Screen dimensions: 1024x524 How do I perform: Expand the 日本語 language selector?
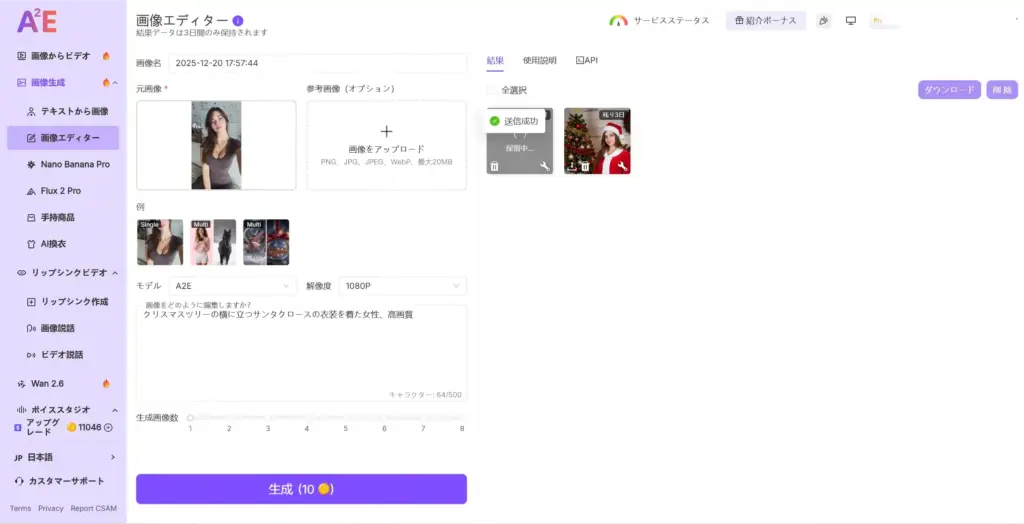pyautogui.click(x=112, y=457)
